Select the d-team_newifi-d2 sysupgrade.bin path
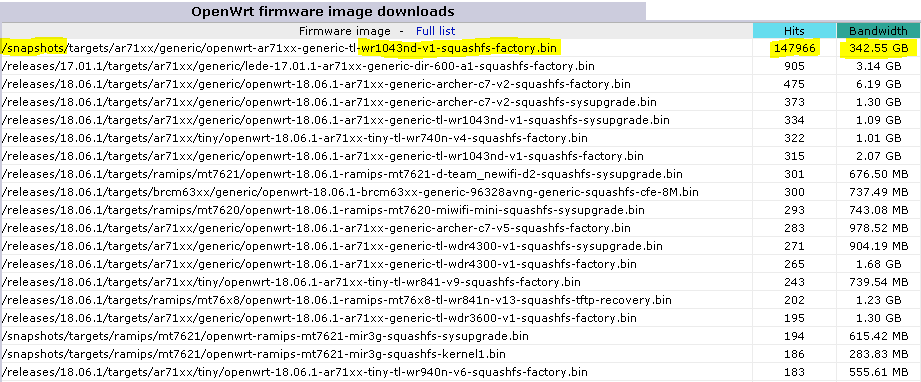Screen dimensions: 921x382 (342, 174)
